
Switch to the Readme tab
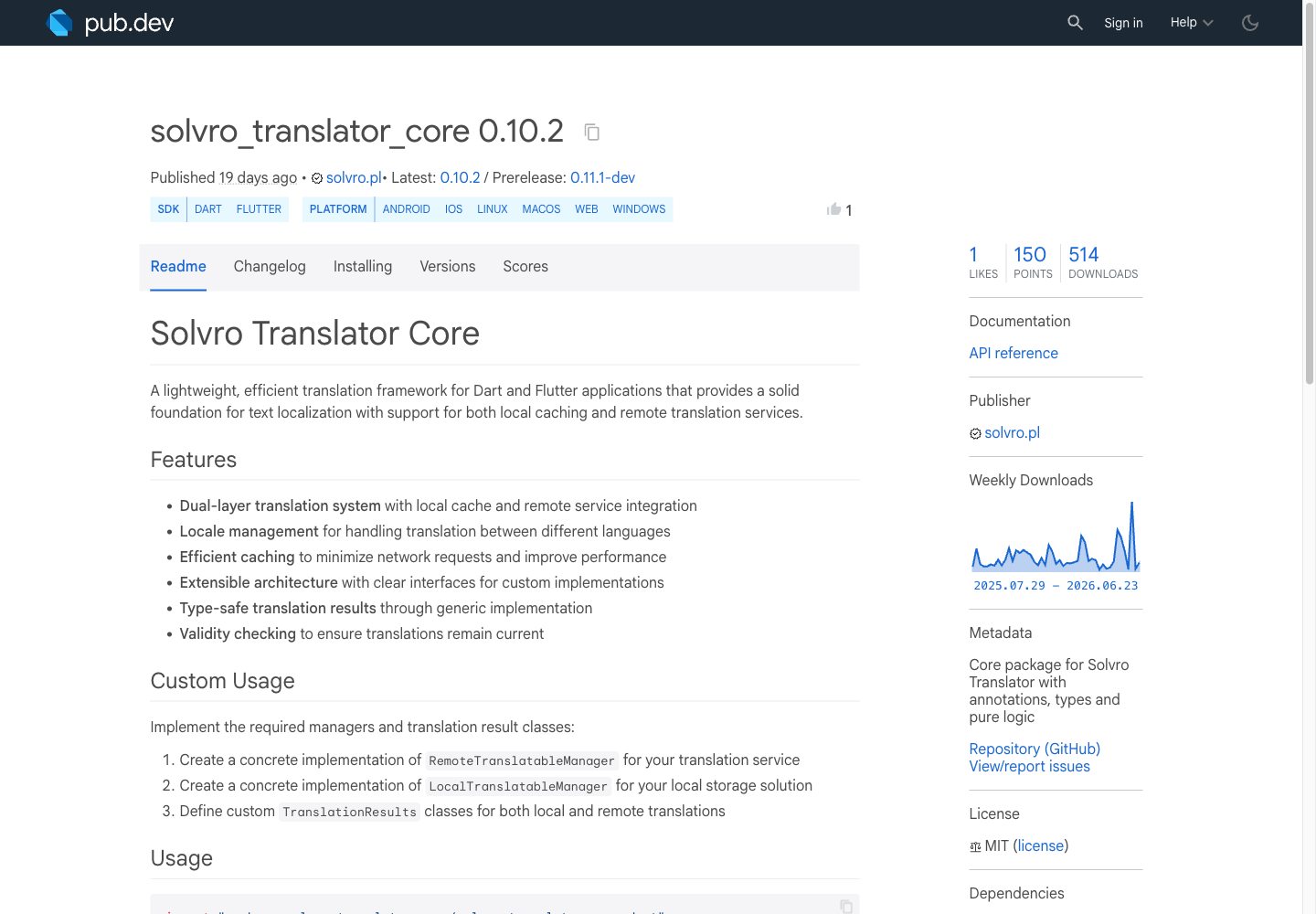[x=178, y=267]
